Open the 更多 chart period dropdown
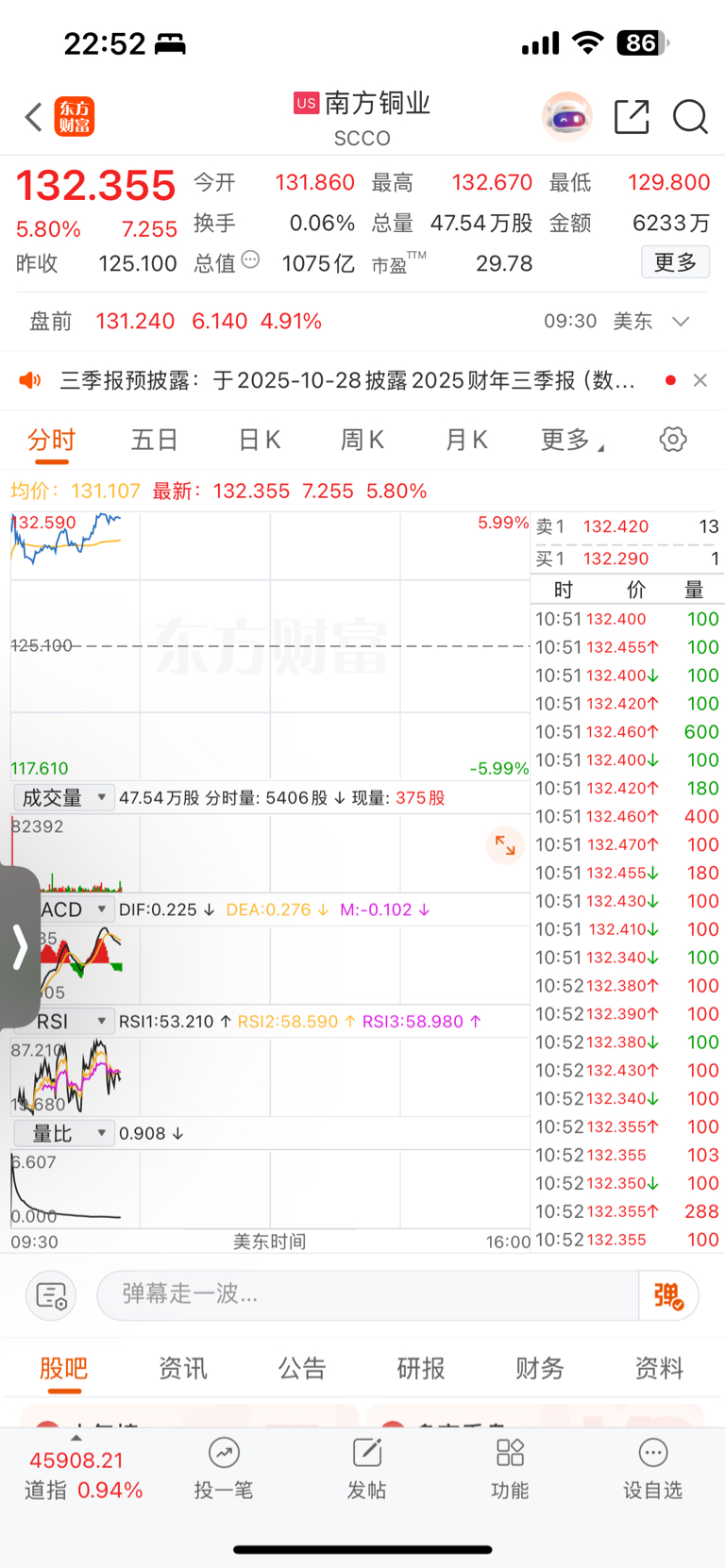 (x=572, y=440)
